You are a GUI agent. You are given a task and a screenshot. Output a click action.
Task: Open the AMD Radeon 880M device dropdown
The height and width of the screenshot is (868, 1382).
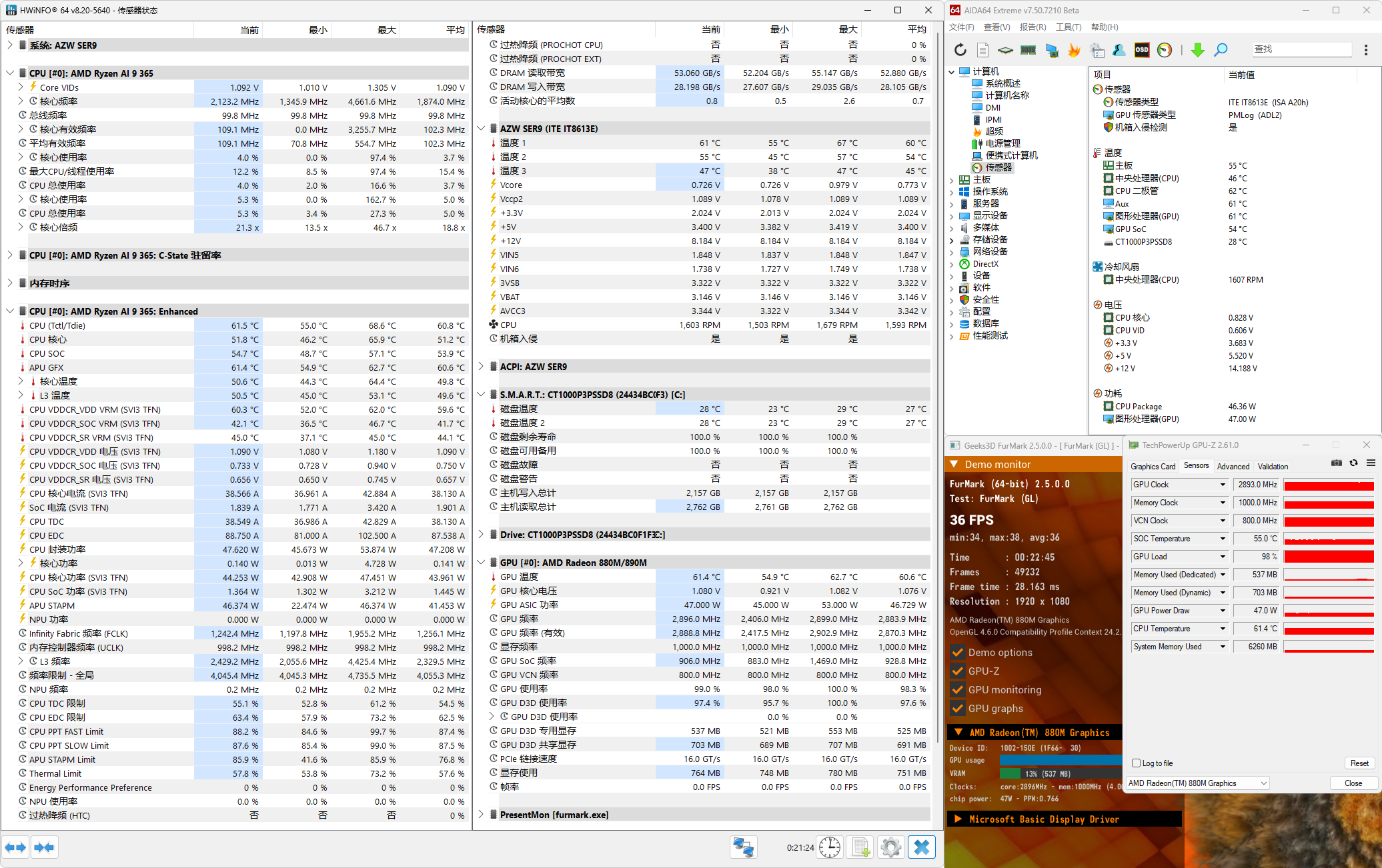1197,783
